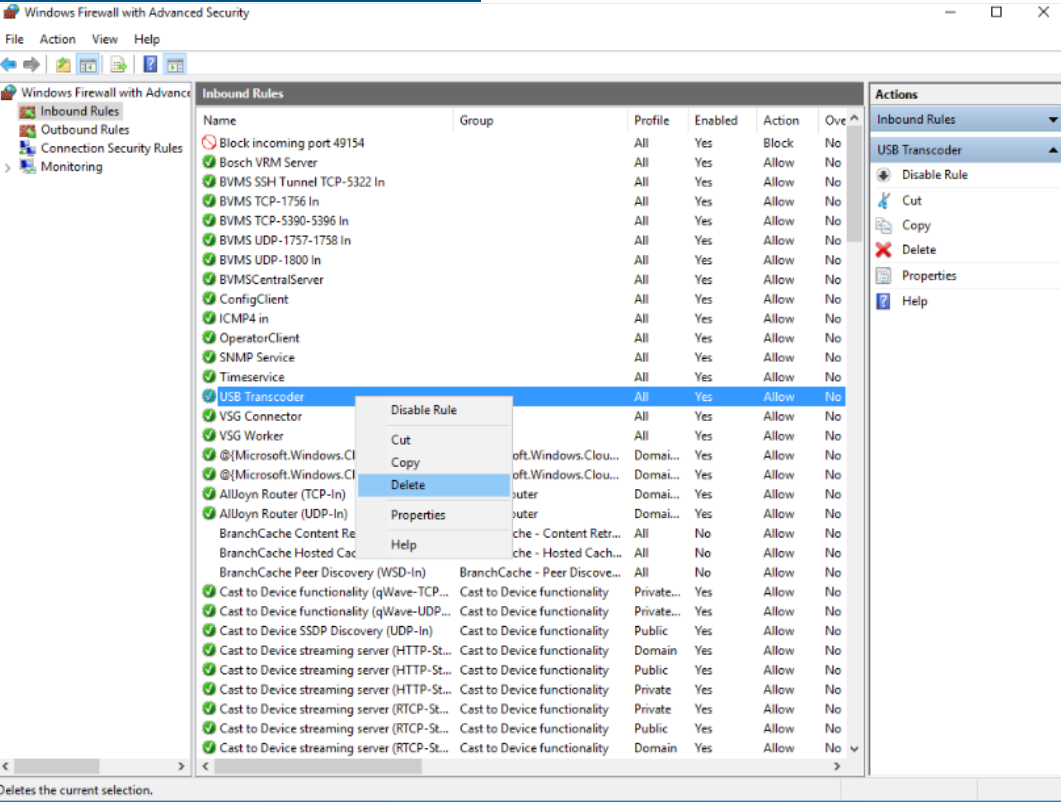Click the Export List toolbar icon
Image resolution: width=1061 pixels, height=803 pixels.
point(119,65)
